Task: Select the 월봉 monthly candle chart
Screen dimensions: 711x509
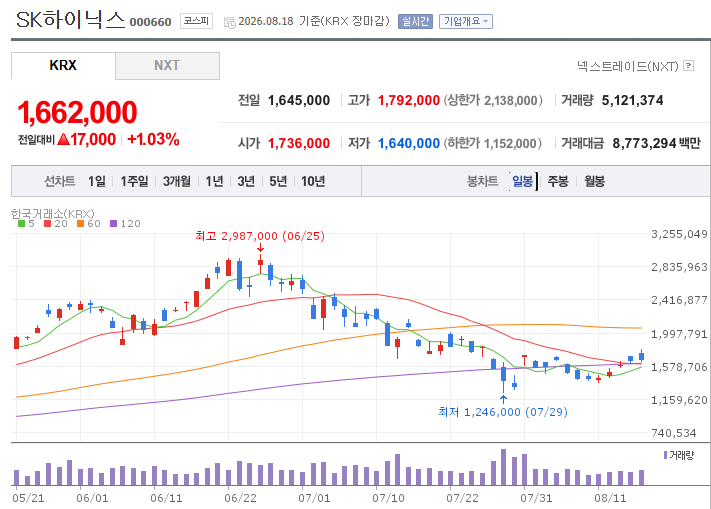Action: (594, 181)
